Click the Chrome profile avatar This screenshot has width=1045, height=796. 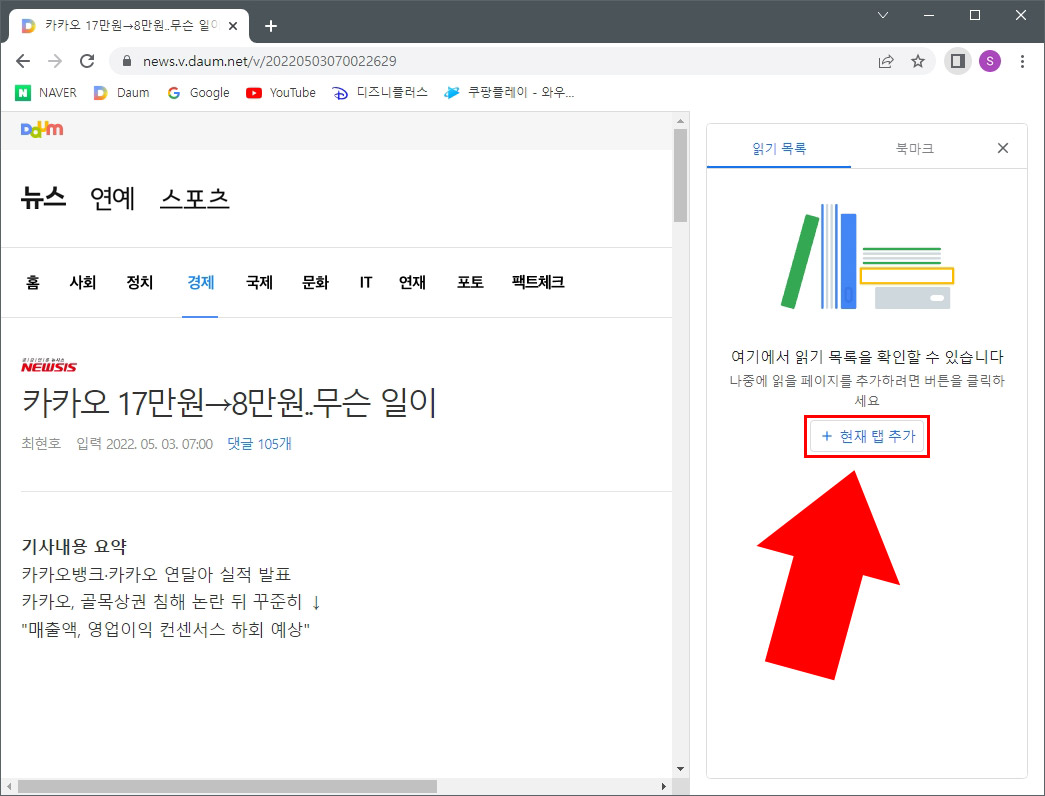click(x=990, y=61)
